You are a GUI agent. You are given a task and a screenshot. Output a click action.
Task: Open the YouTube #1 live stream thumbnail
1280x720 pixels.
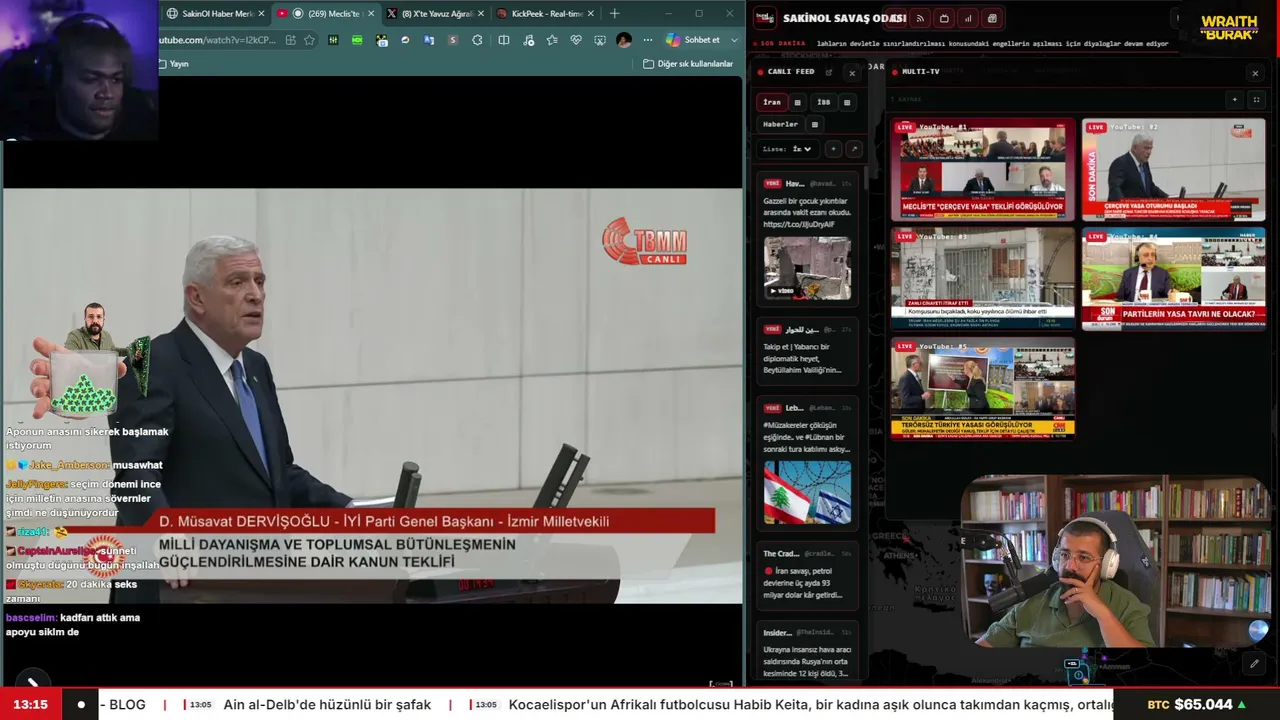click(983, 170)
